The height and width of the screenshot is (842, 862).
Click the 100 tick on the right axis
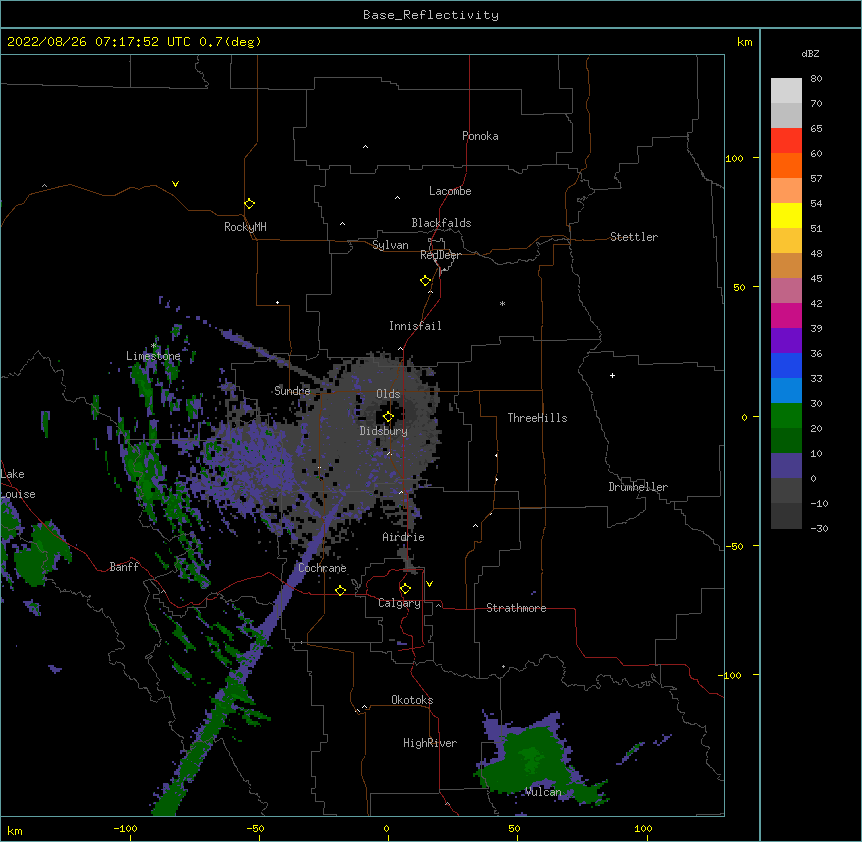point(734,158)
